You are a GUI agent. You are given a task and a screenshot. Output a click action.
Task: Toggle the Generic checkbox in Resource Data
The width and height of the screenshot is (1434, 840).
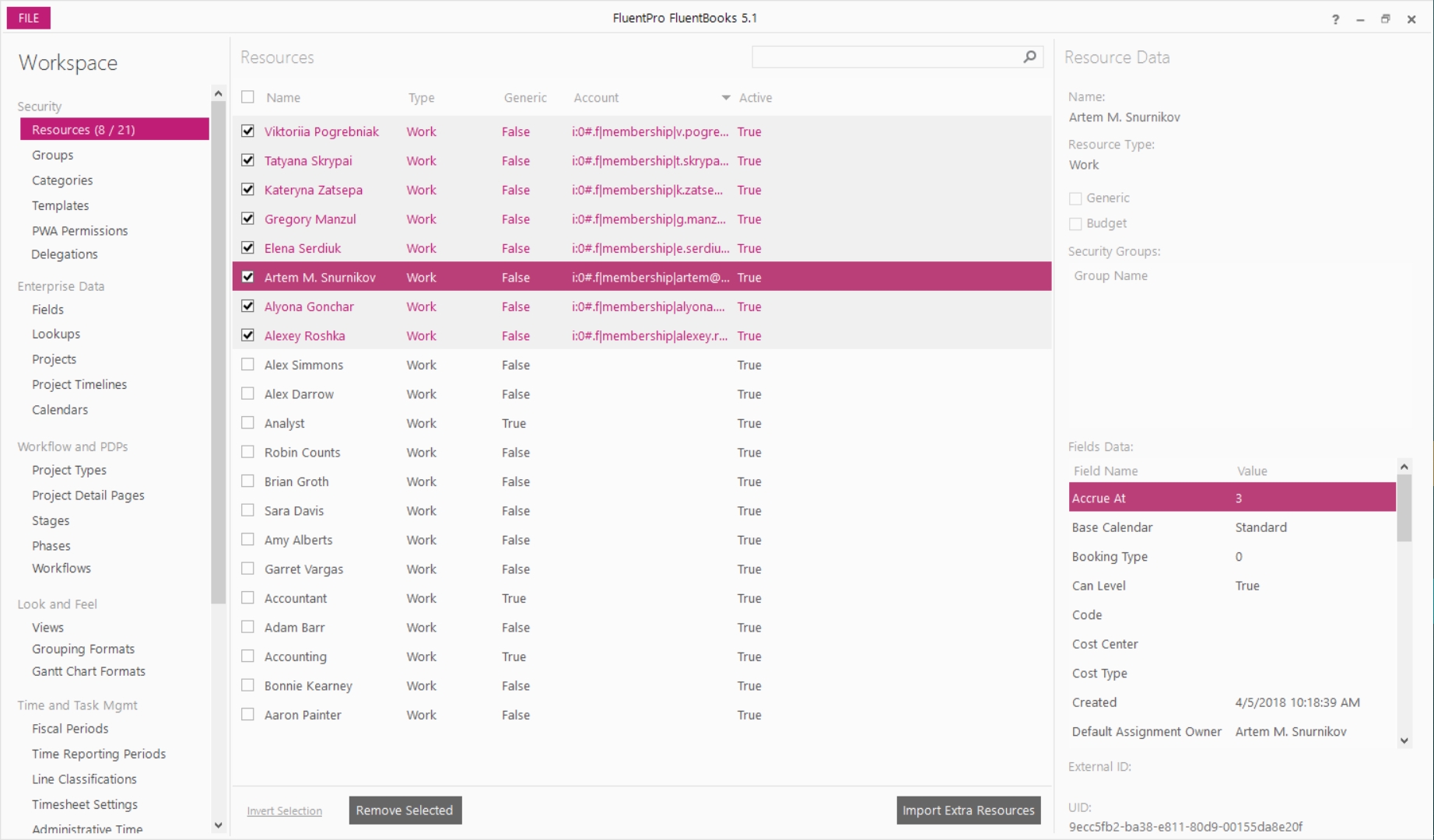(x=1075, y=198)
